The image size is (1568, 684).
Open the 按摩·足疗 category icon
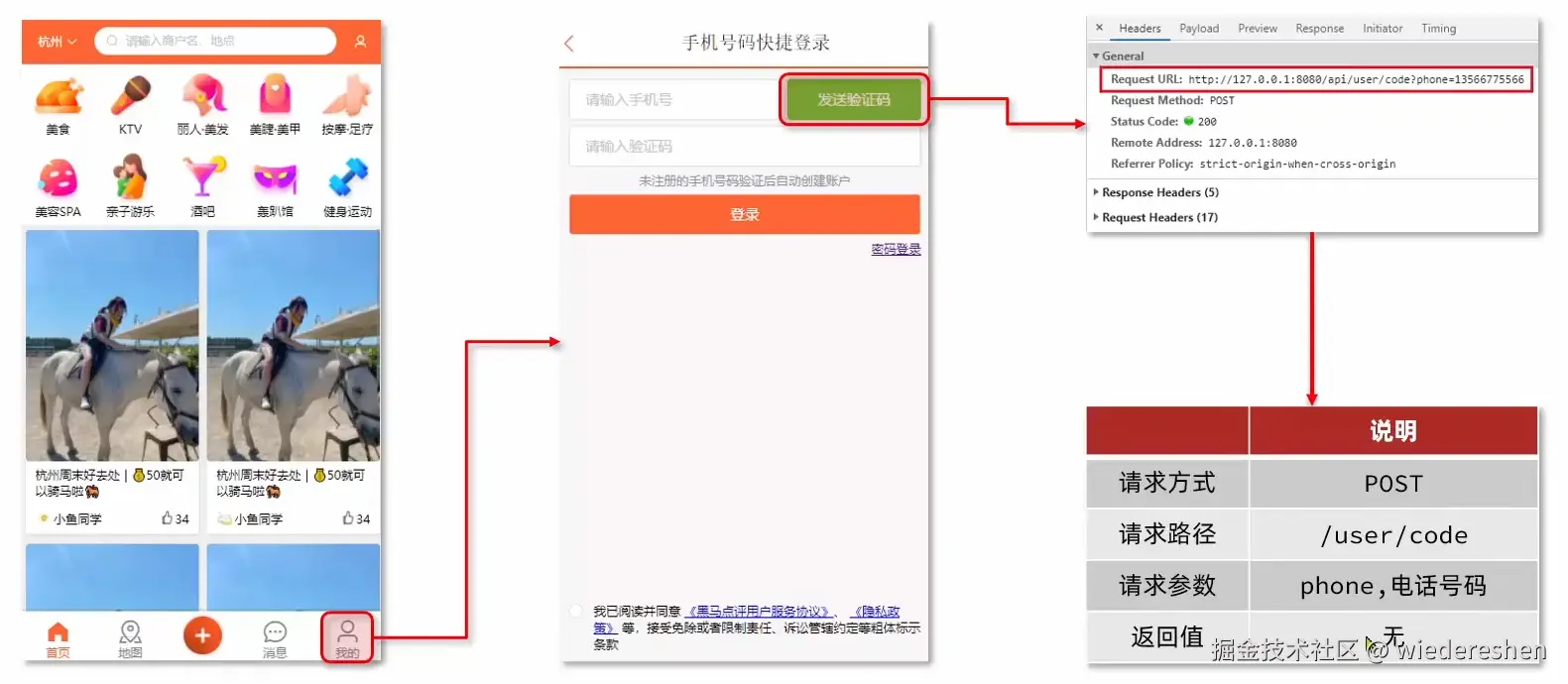(x=347, y=97)
